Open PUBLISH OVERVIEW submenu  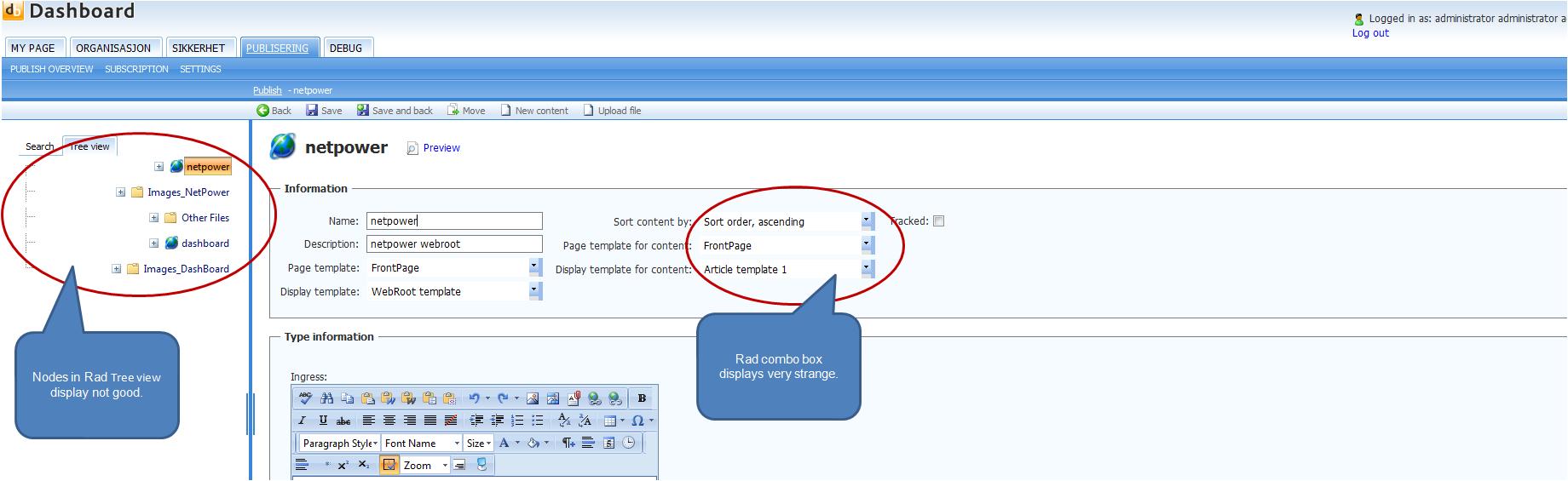coord(52,69)
